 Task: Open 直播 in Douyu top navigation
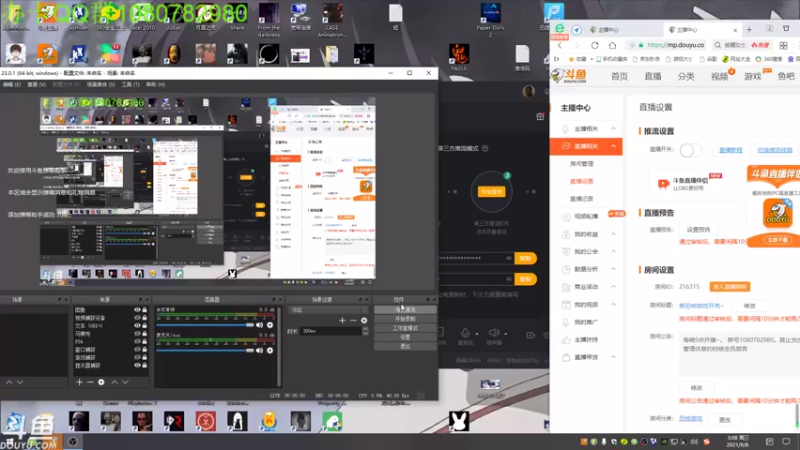click(653, 77)
